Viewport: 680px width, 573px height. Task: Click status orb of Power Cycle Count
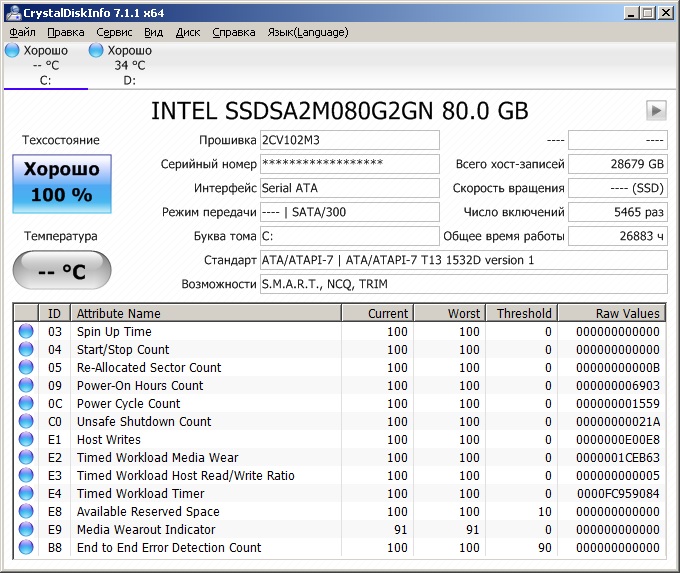26,403
